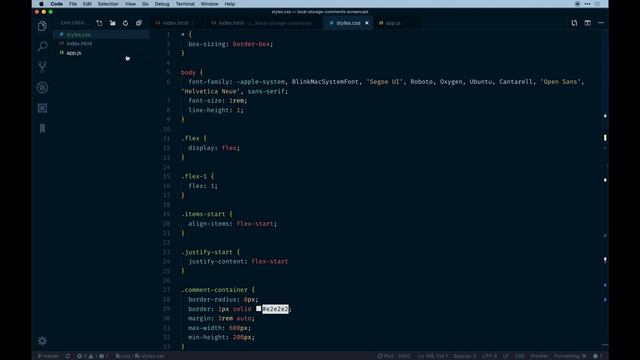This screenshot has width=640, height=360.
Task: Click the Formatting status bar entry
Action: click(x=570, y=356)
